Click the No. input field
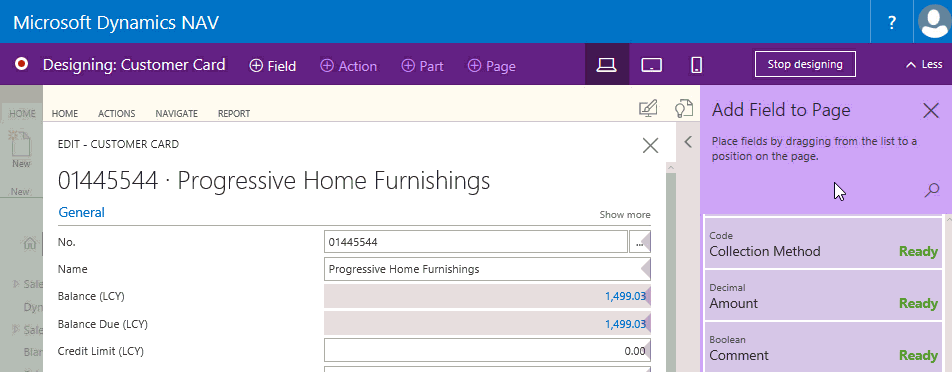 pyautogui.click(x=475, y=242)
